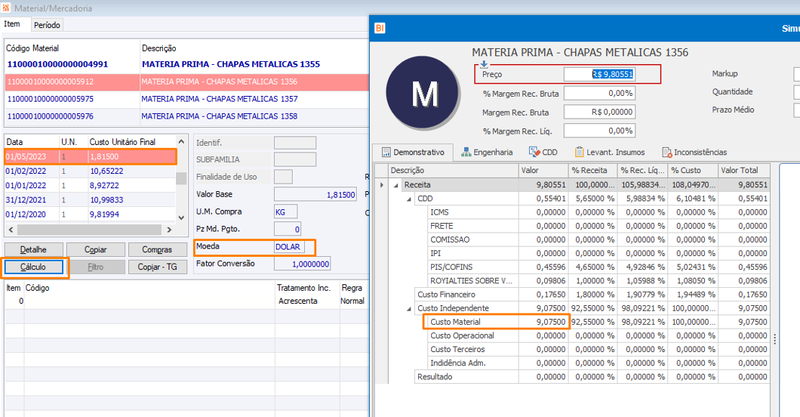The width and height of the screenshot is (800, 417).
Task: Click the % Margem Rec. Líq. field
Action: point(599,131)
